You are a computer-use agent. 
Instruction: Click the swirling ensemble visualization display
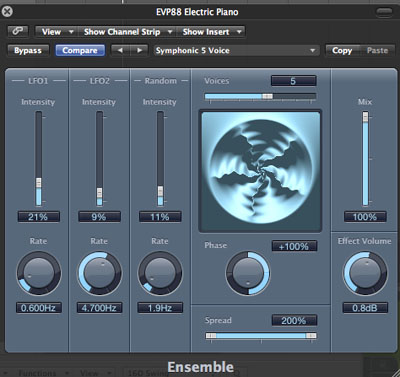[x=260, y=171]
